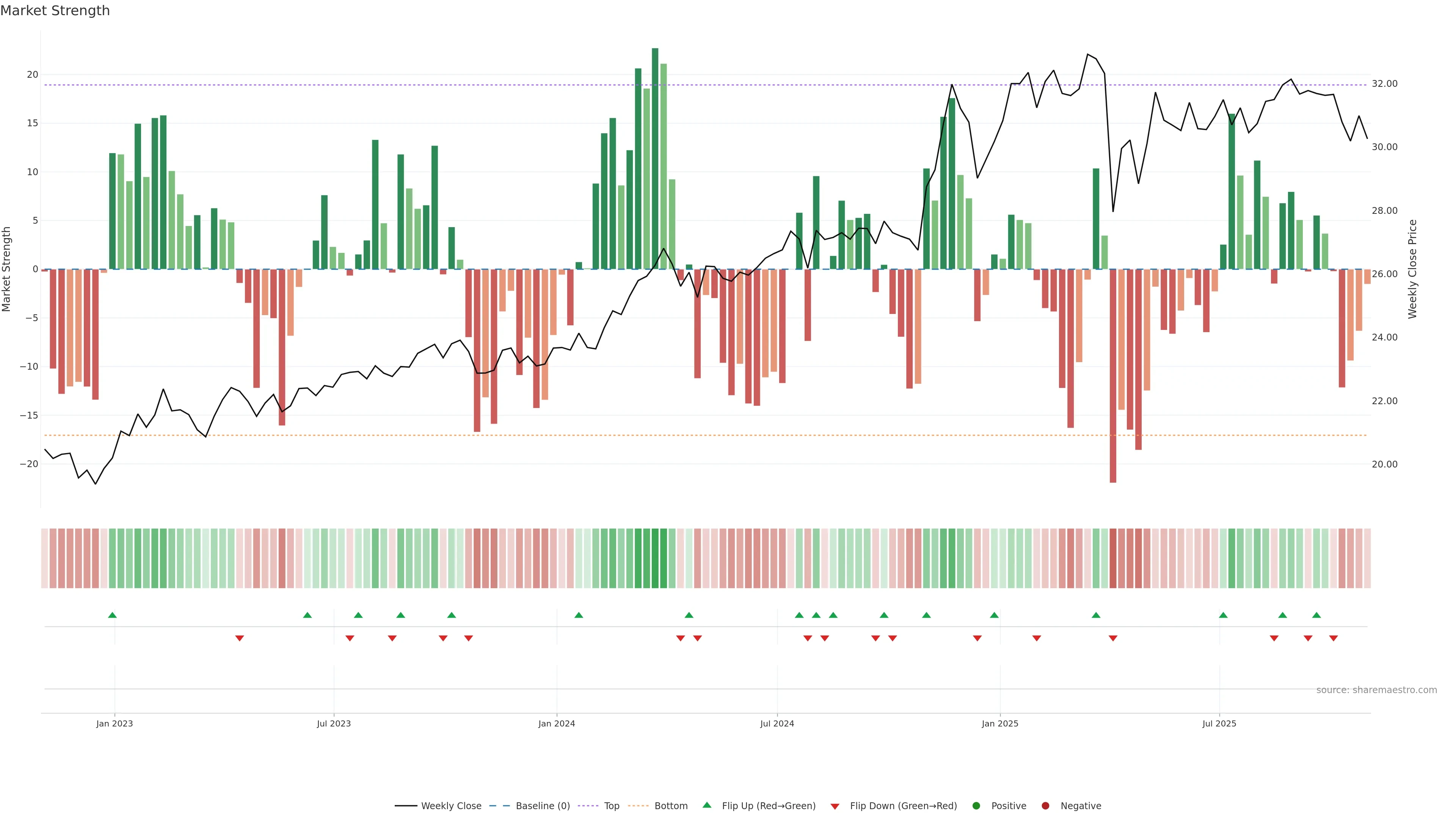Image resolution: width=1456 pixels, height=819 pixels.
Task: Click the Market Strength chart title
Action: click(x=55, y=11)
